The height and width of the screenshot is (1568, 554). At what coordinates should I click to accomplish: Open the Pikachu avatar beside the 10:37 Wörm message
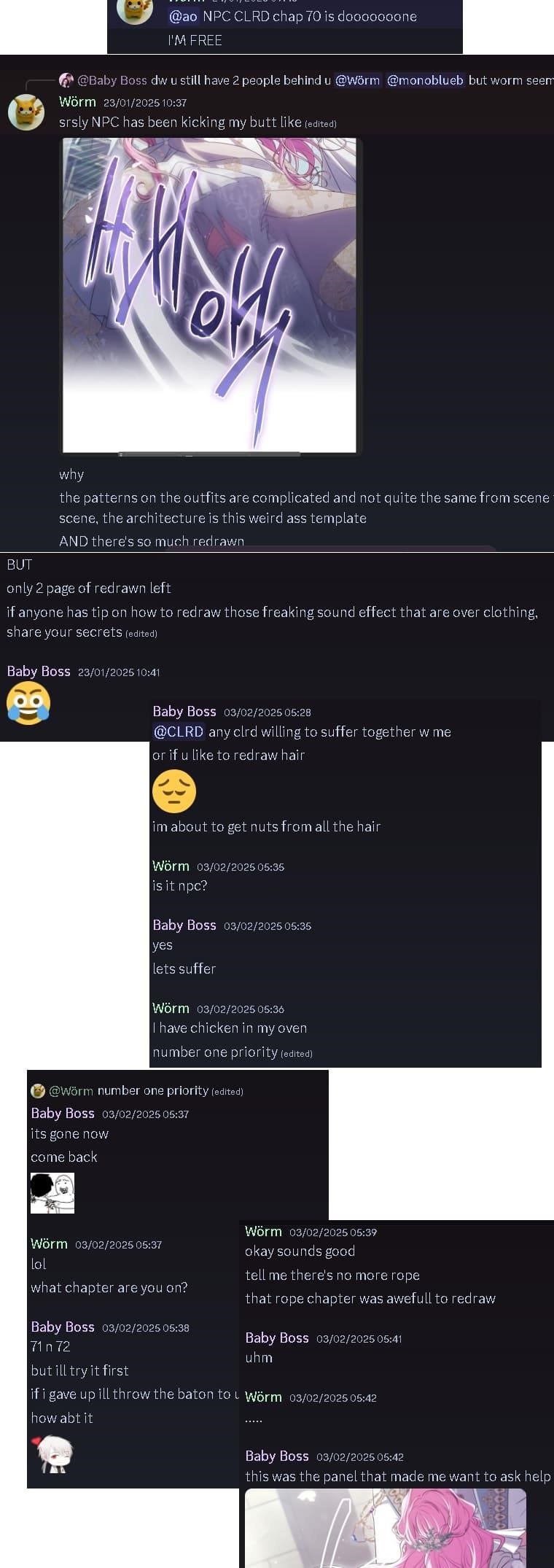click(x=26, y=112)
